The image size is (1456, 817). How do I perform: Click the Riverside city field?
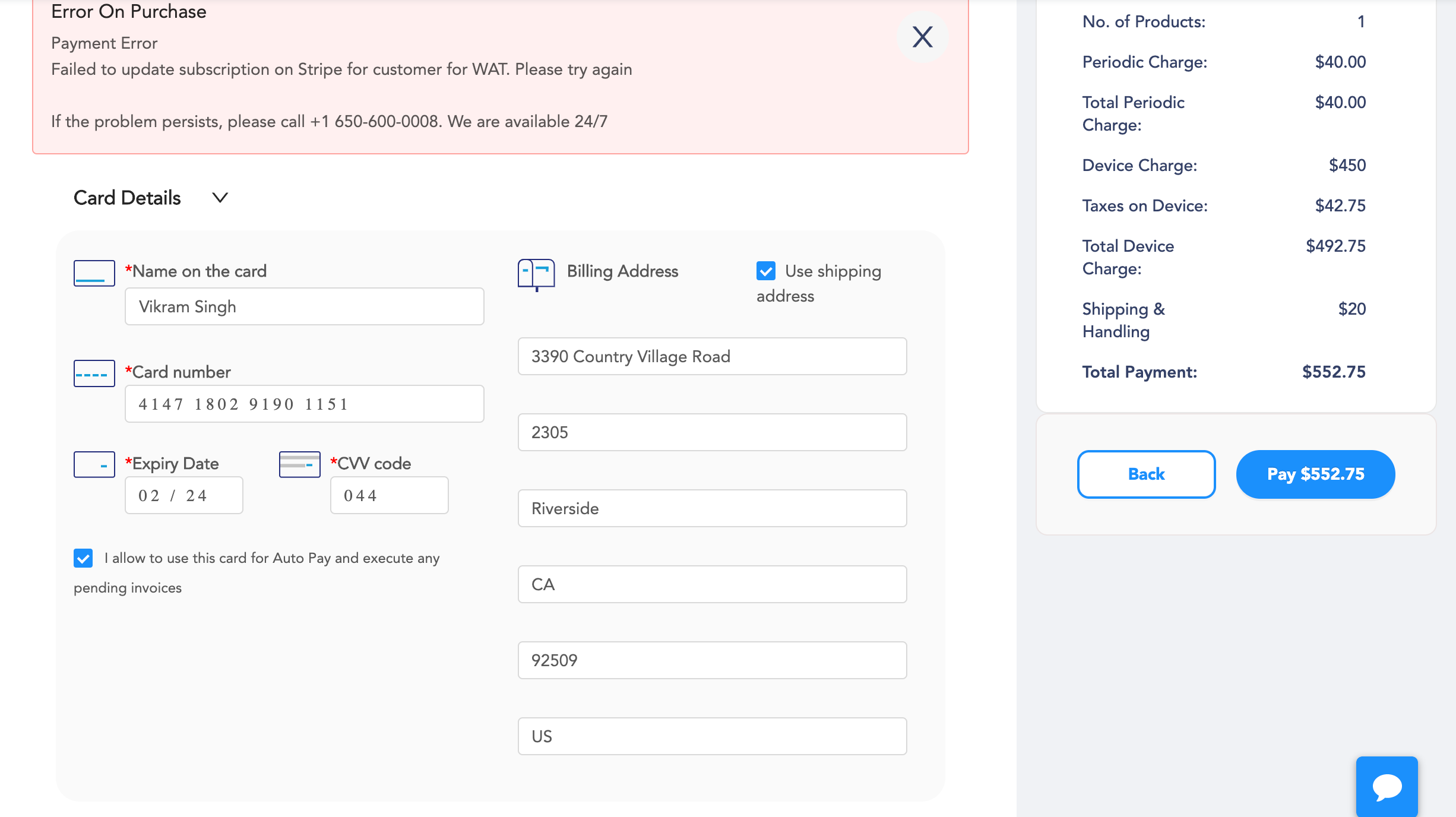(712, 508)
